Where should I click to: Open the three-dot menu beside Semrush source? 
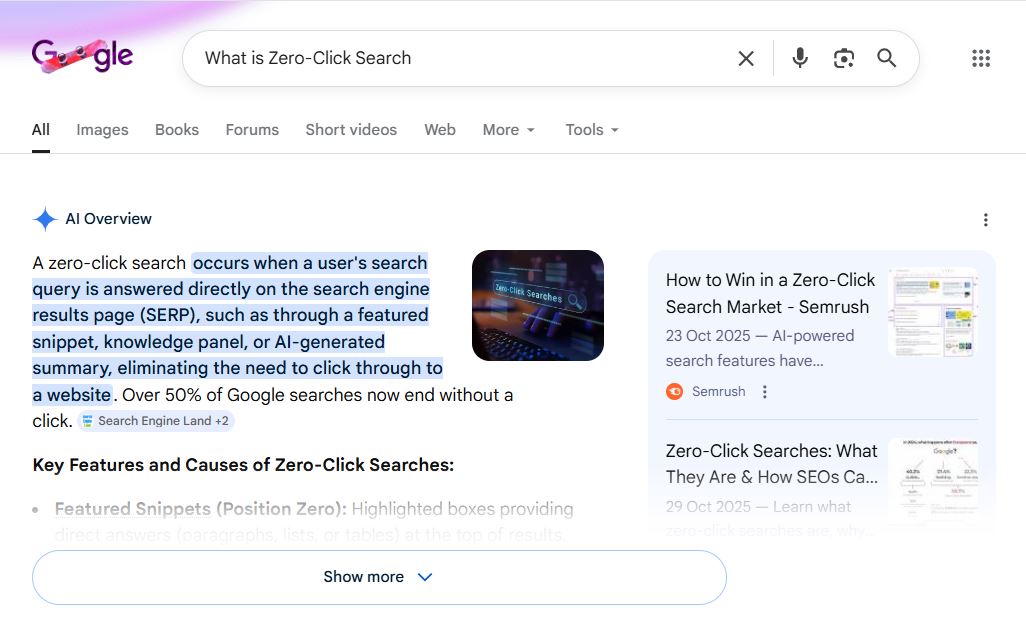pyautogui.click(x=765, y=391)
